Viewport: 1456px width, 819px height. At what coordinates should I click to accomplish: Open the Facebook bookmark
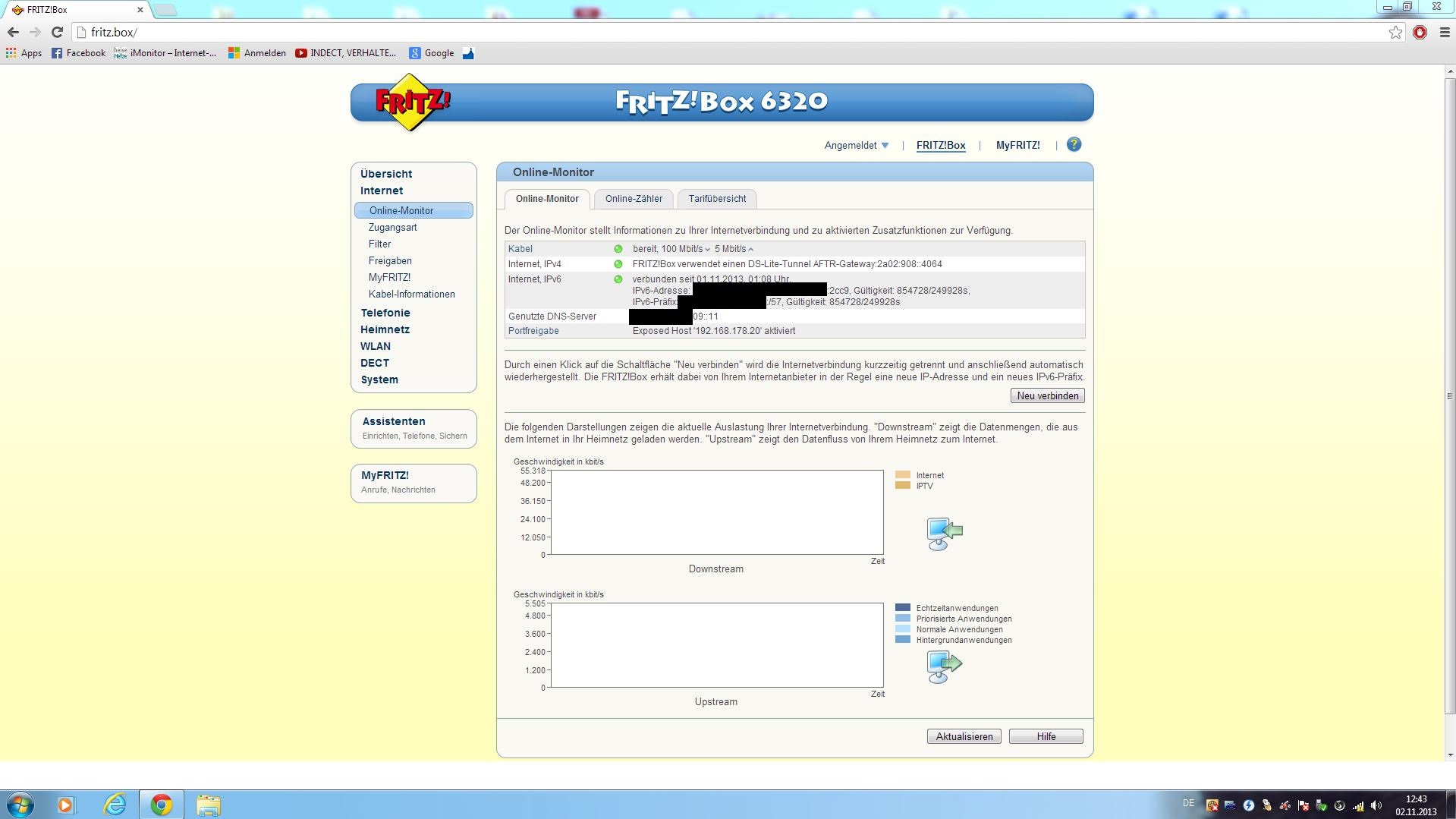(78, 53)
